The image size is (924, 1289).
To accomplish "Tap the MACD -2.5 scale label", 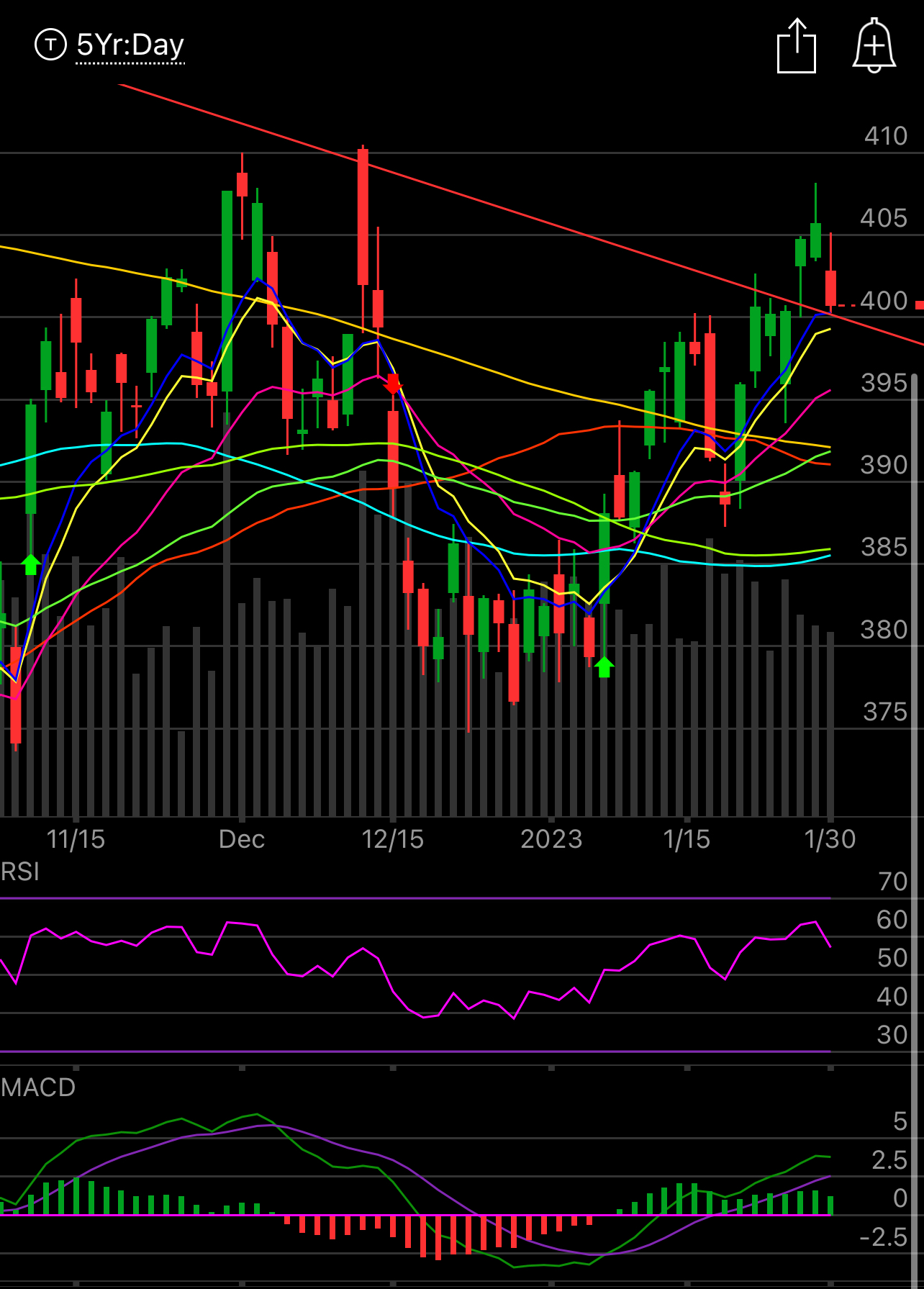I will click(x=884, y=1236).
